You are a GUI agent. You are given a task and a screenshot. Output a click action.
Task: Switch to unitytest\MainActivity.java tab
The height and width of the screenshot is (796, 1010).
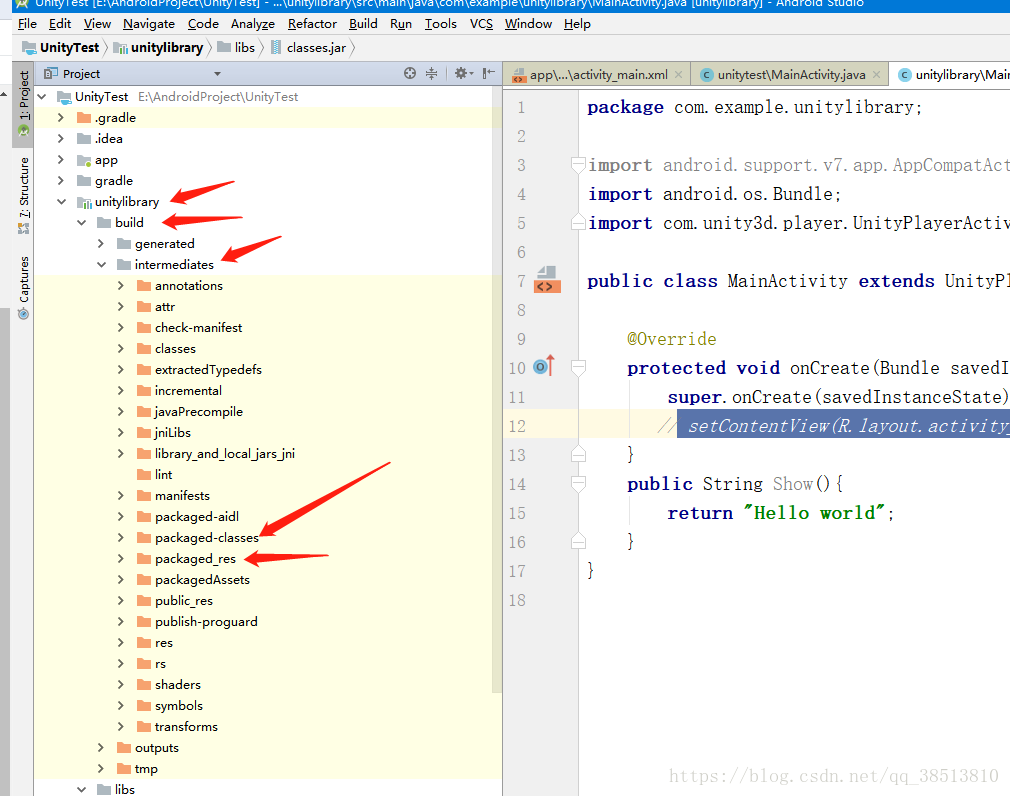click(791, 75)
